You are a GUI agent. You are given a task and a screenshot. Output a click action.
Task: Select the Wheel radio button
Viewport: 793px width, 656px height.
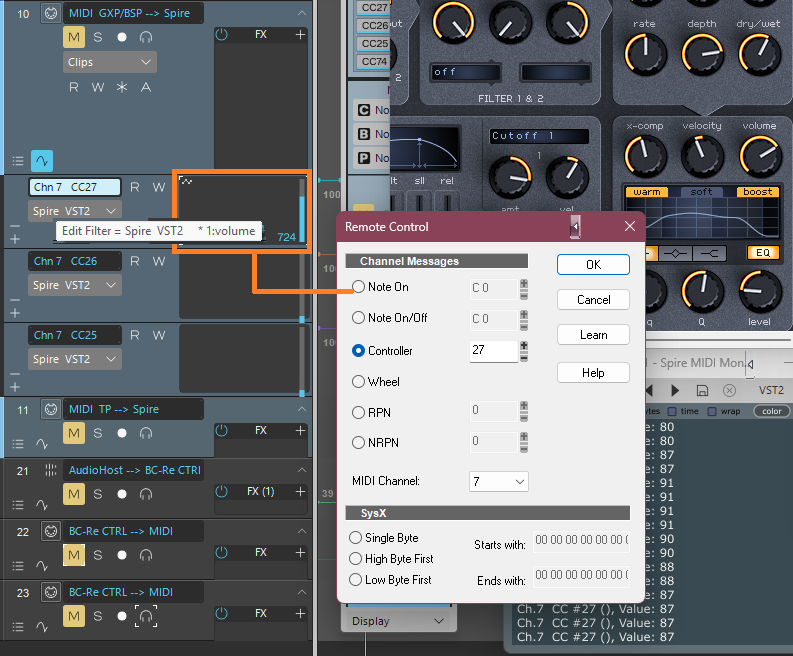pyautogui.click(x=358, y=381)
